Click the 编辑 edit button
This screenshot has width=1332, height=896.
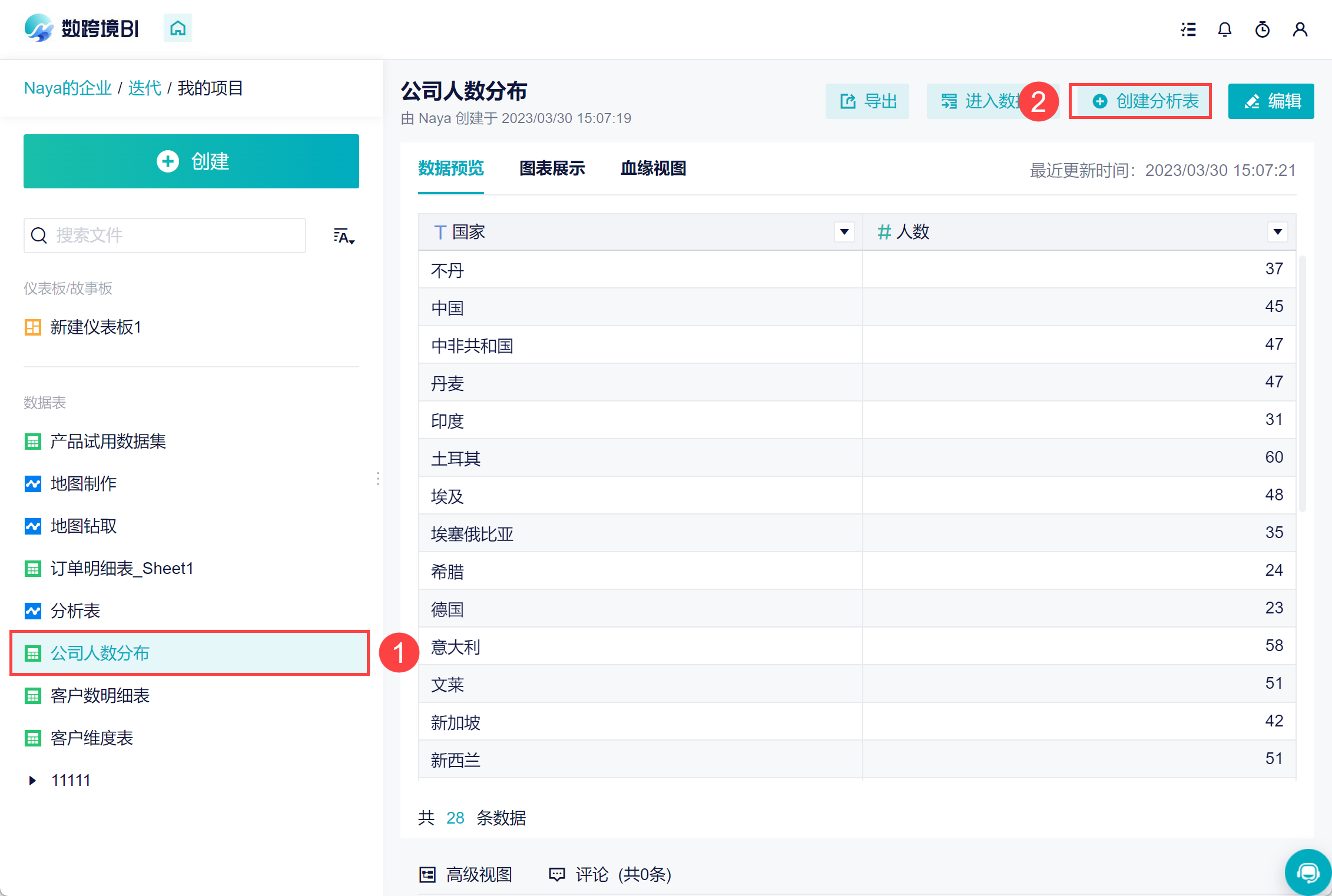click(x=1271, y=101)
